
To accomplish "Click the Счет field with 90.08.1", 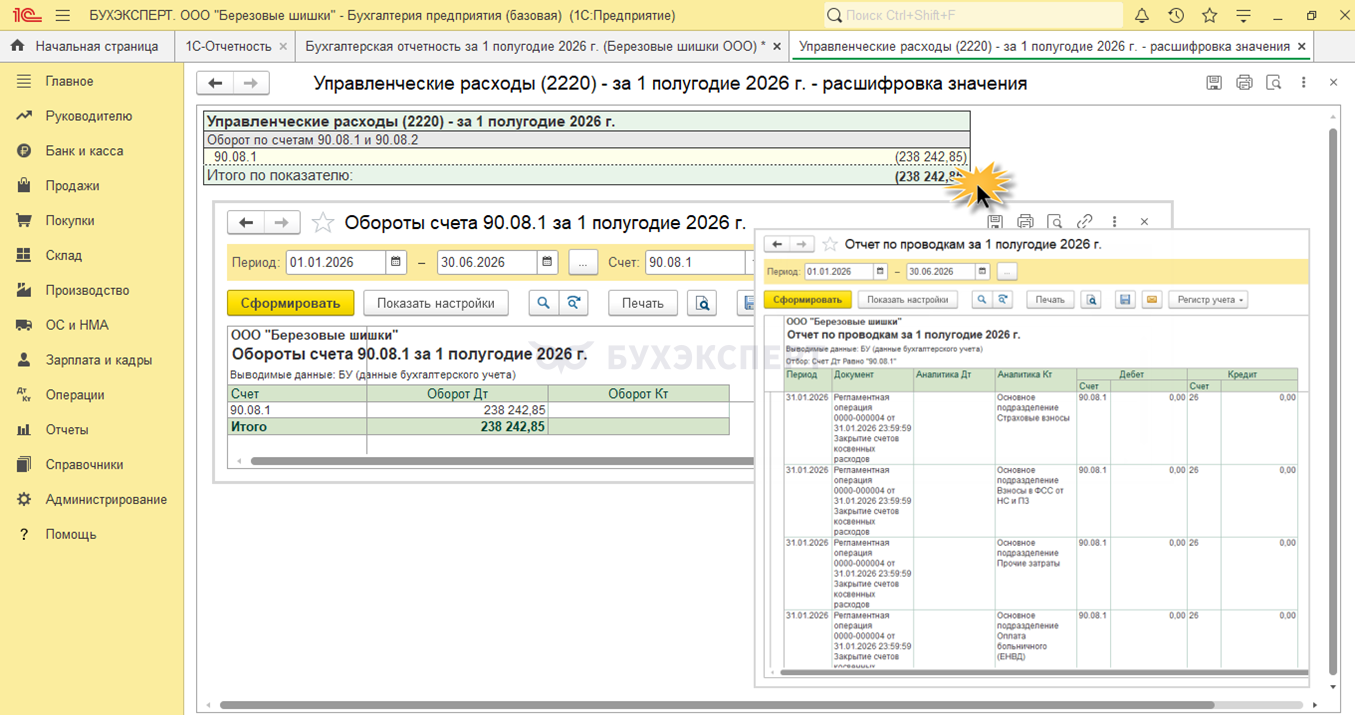I will (x=698, y=262).
